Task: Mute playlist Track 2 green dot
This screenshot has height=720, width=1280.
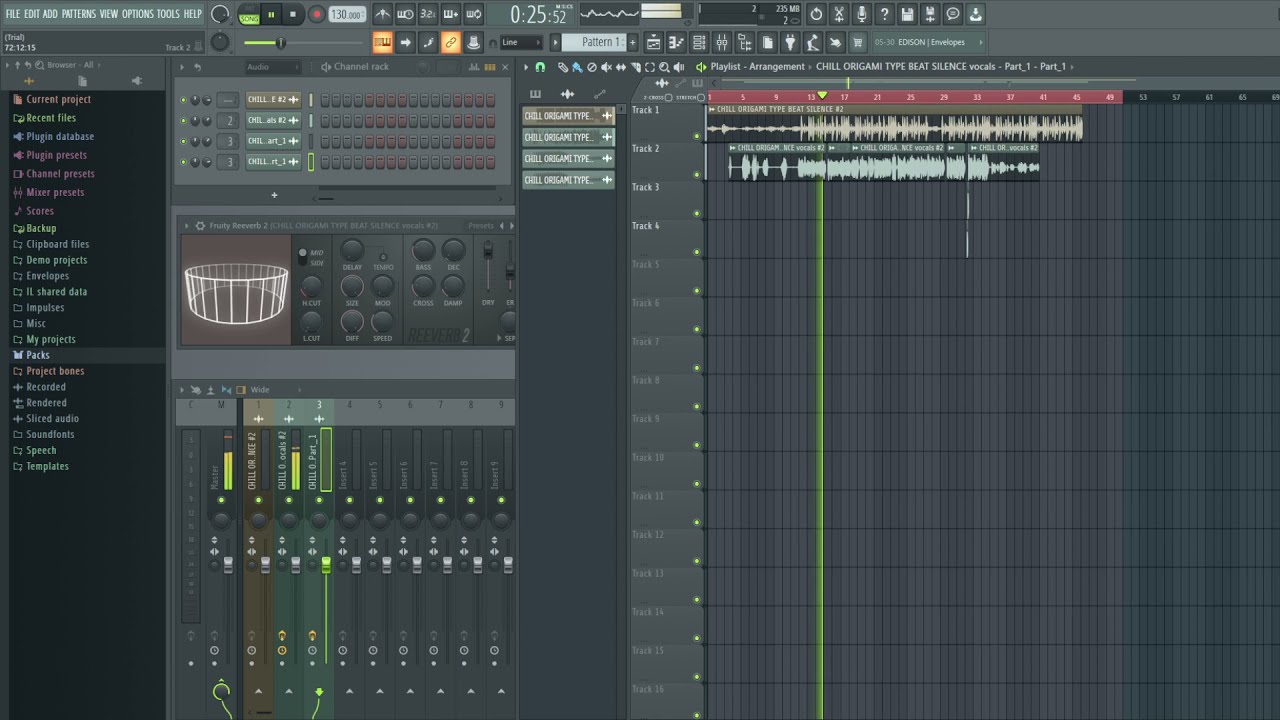Action: (697, 175)
